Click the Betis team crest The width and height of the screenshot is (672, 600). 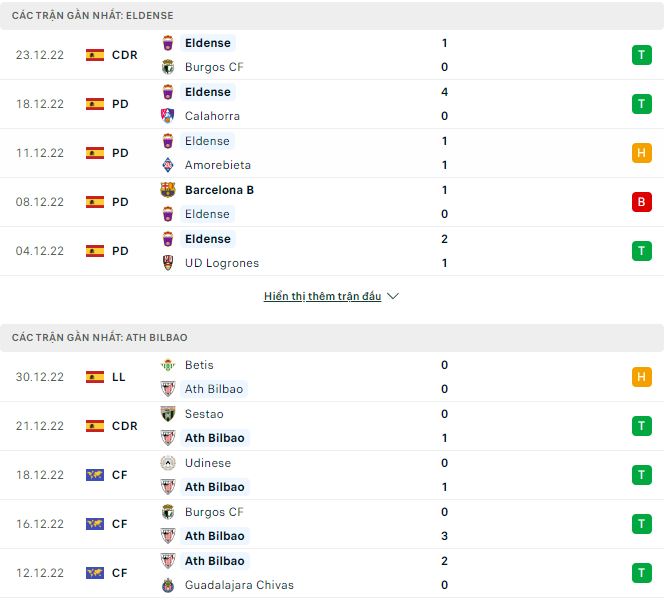tap(168, 365)
